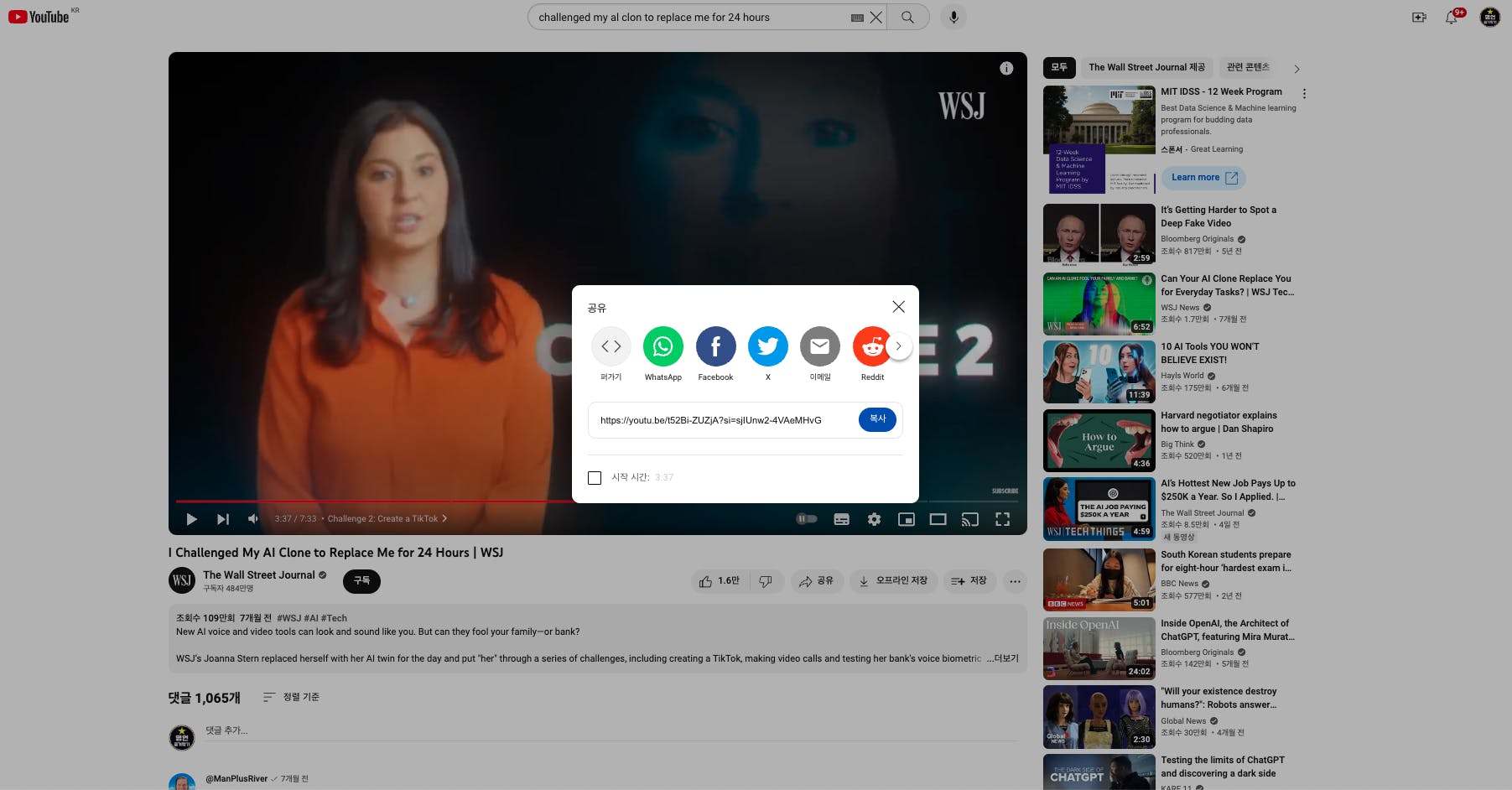Click Learn more on the MIT ad
This screenshot has height=790, width=1512.
click(1204, 178)
